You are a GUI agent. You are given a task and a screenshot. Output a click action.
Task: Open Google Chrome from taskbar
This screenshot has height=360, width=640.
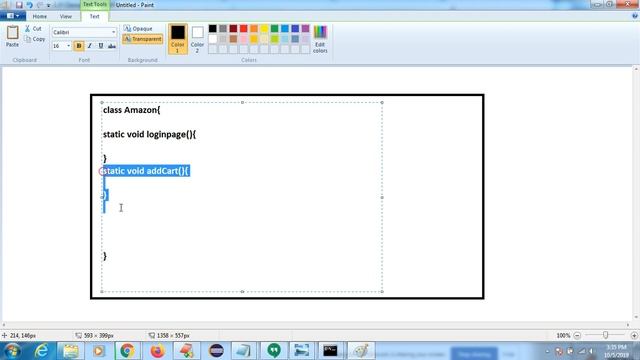(x=127, y=351)
